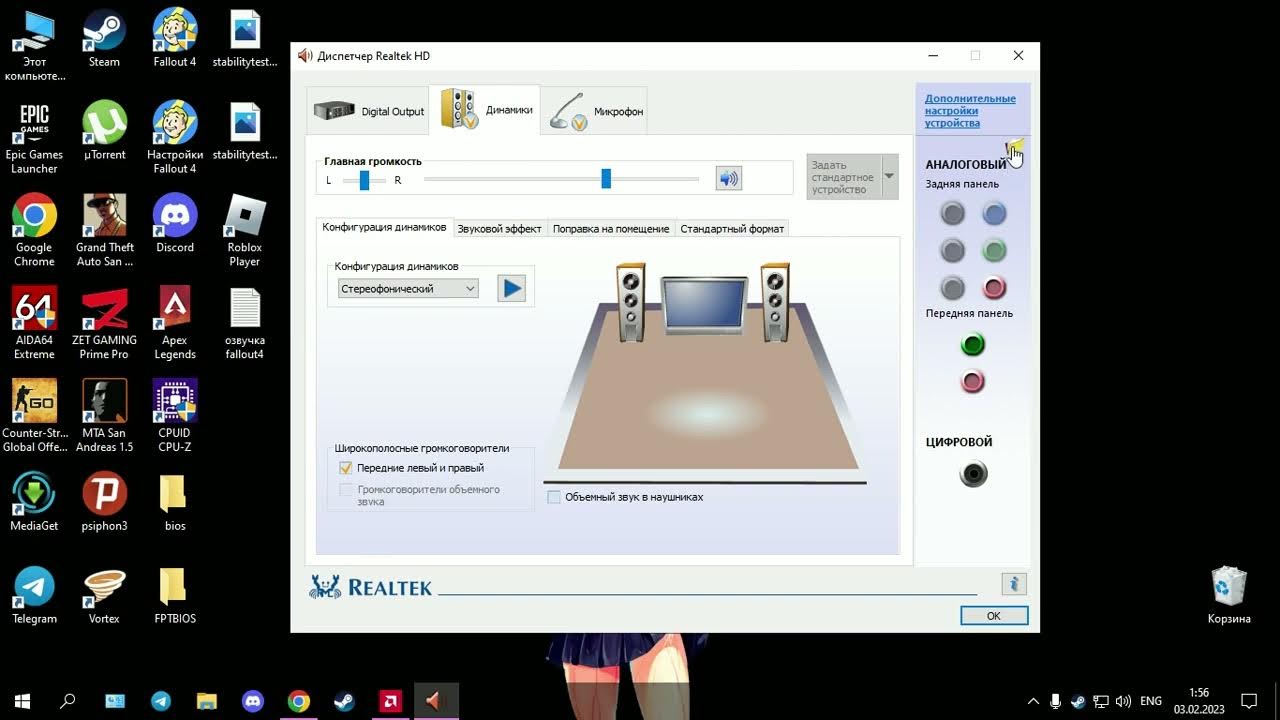
Task: Open Дополнительные настройки устройства link
Action: 970,111
